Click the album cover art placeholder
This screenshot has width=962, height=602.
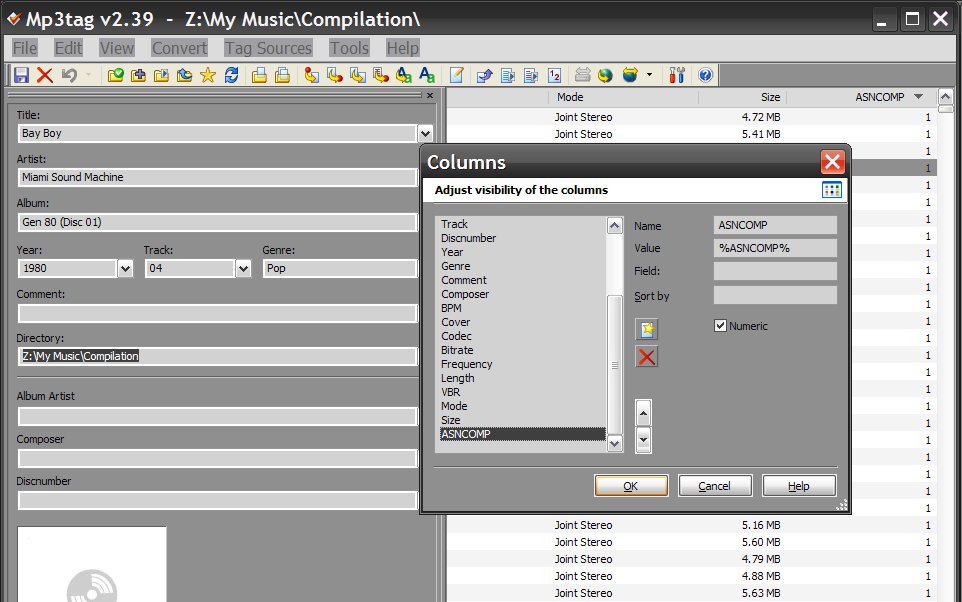91,564
